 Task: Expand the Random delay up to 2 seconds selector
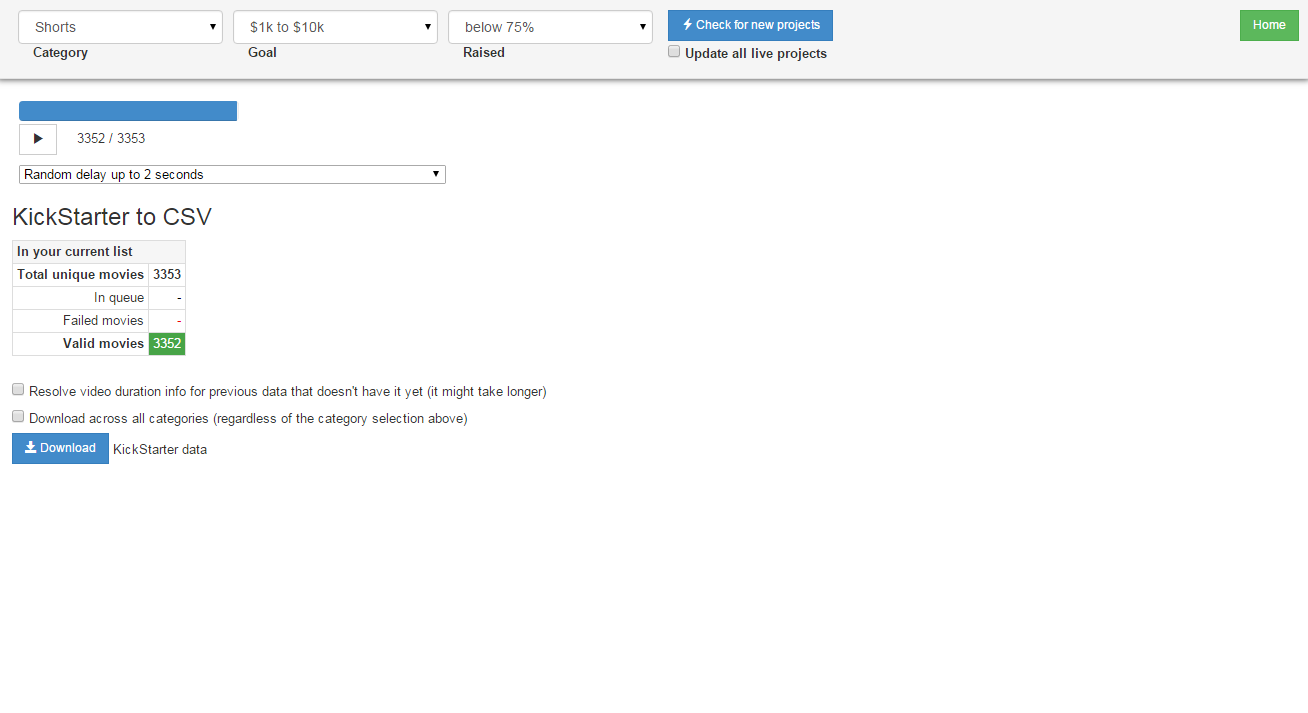point(232,174)
